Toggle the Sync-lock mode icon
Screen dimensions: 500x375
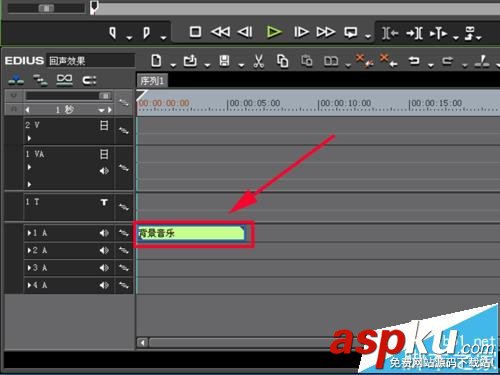point(40,80)
